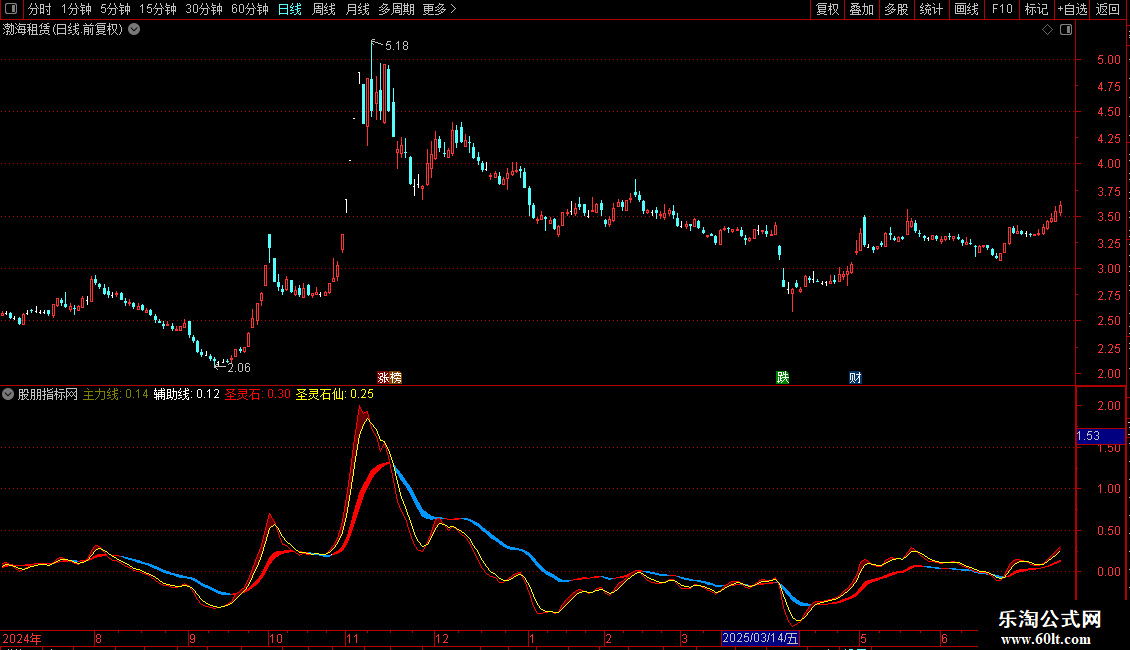Select the 60分钟 period

249,9
